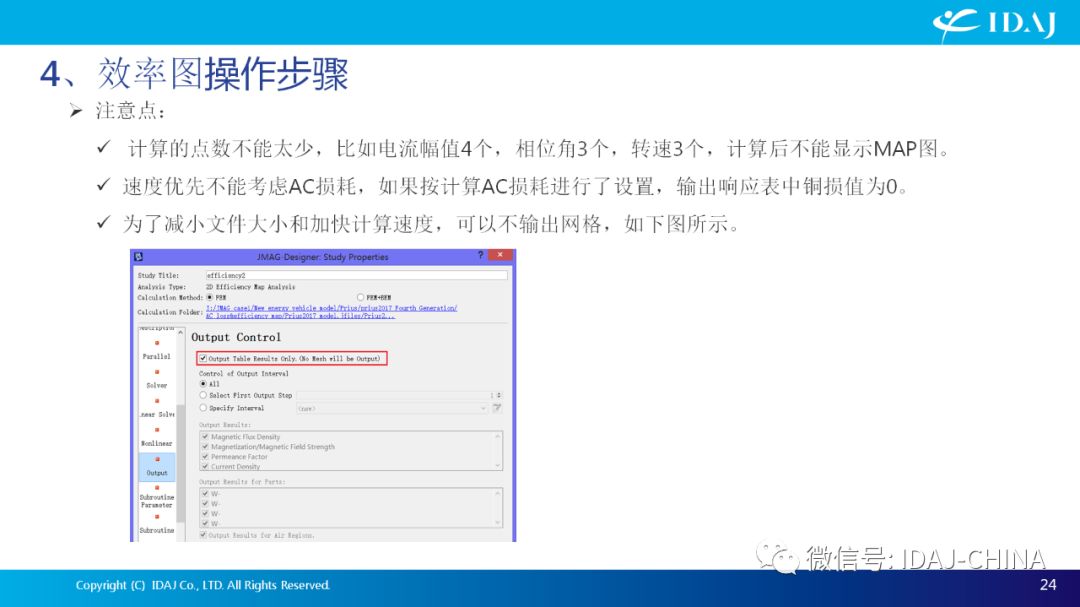Click the red icon above Output

(x=157, y=459)
